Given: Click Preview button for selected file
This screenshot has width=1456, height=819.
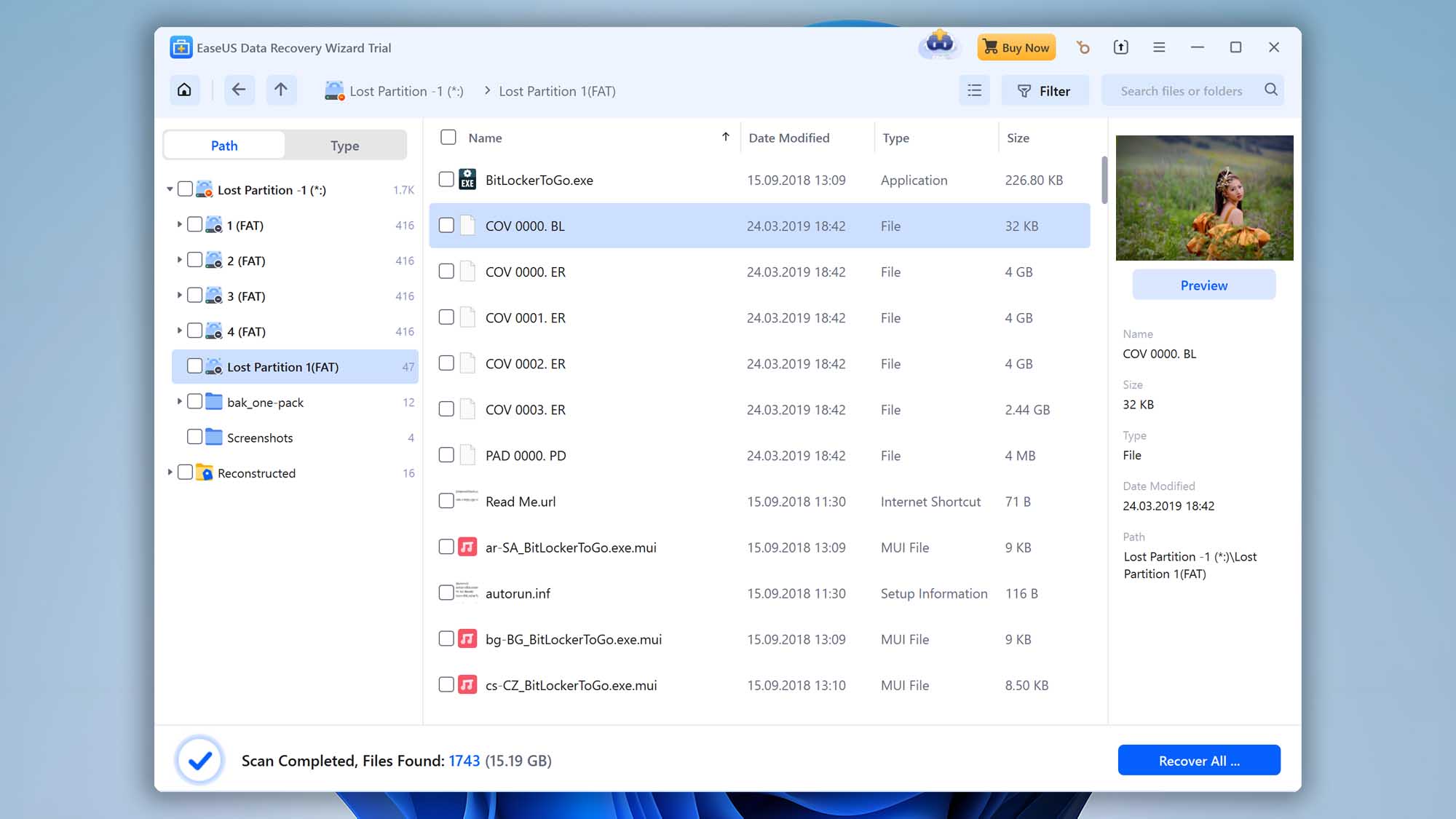Looking at the screenshot, I should 1204,285.
